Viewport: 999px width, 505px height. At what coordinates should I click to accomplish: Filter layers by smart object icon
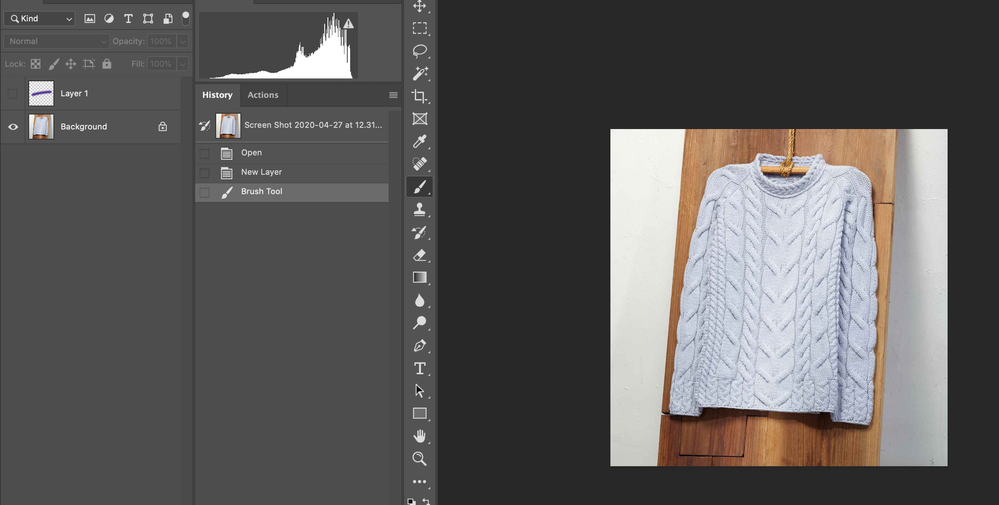168,18
